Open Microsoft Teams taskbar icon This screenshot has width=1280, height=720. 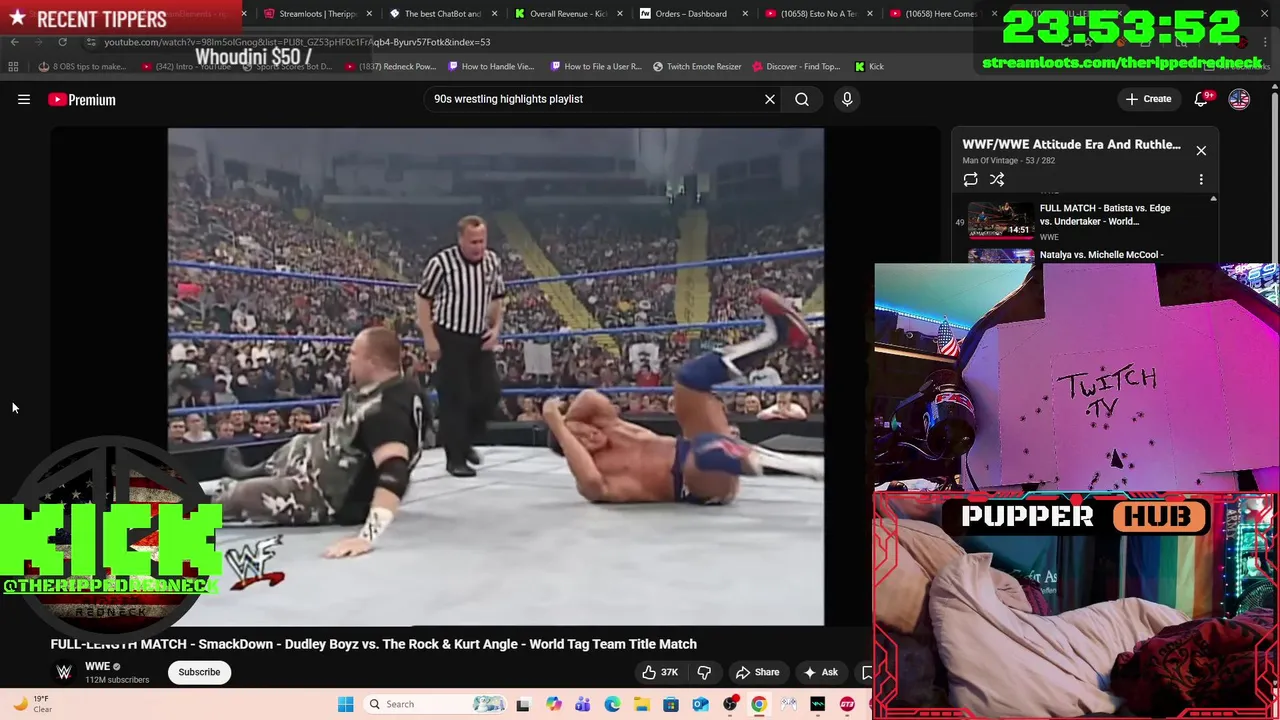[x=583, y=704]
